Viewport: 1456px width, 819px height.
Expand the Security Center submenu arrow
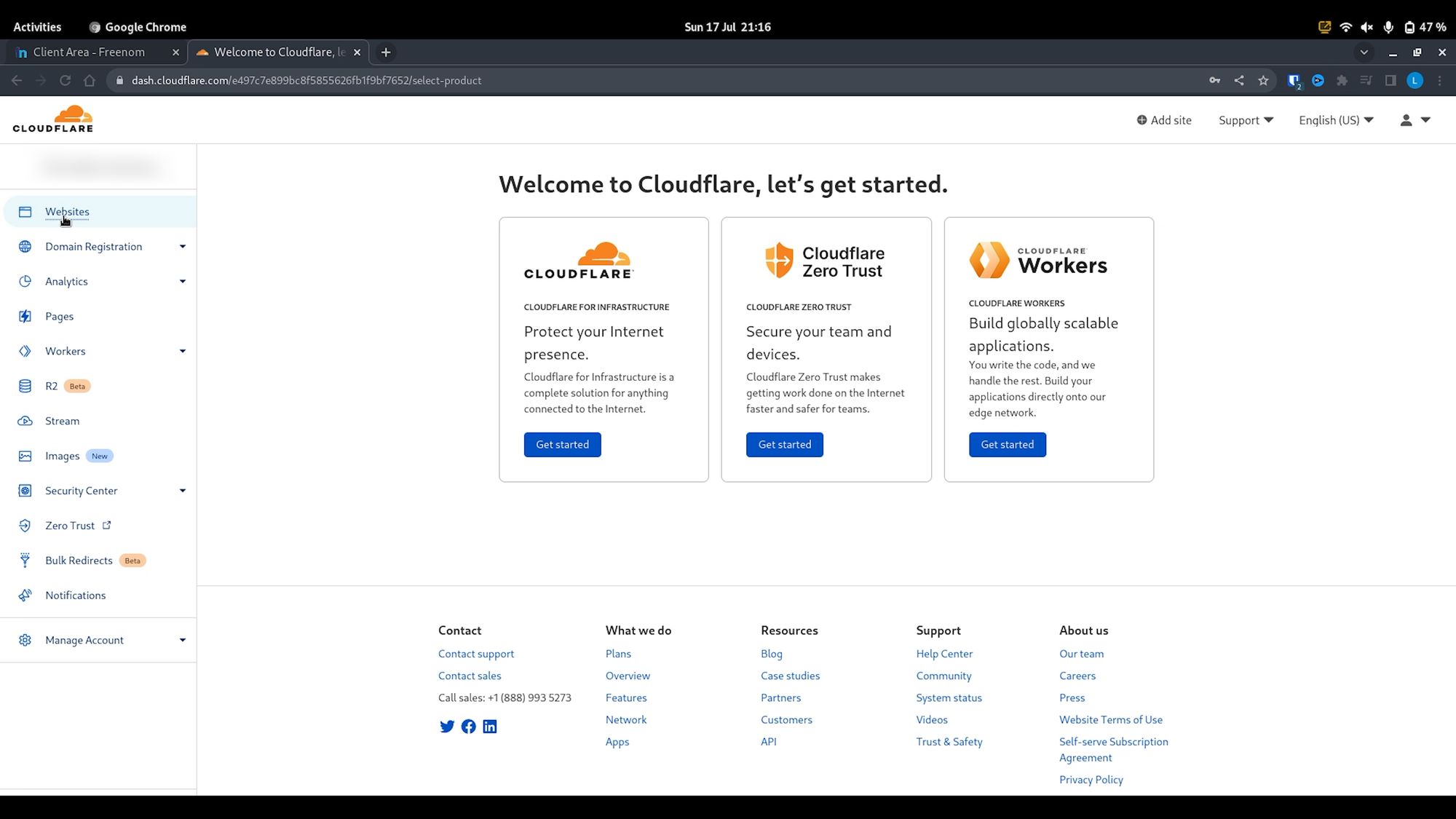(x=183, y=491)
